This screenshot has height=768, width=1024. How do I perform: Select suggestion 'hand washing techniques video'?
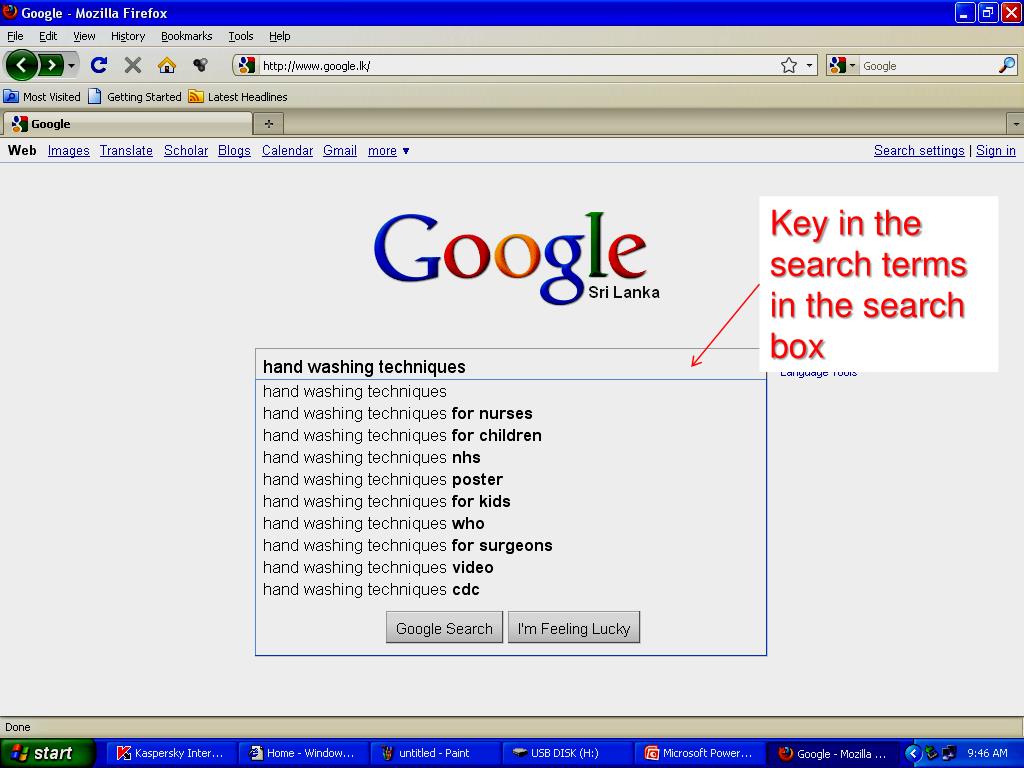510,568
